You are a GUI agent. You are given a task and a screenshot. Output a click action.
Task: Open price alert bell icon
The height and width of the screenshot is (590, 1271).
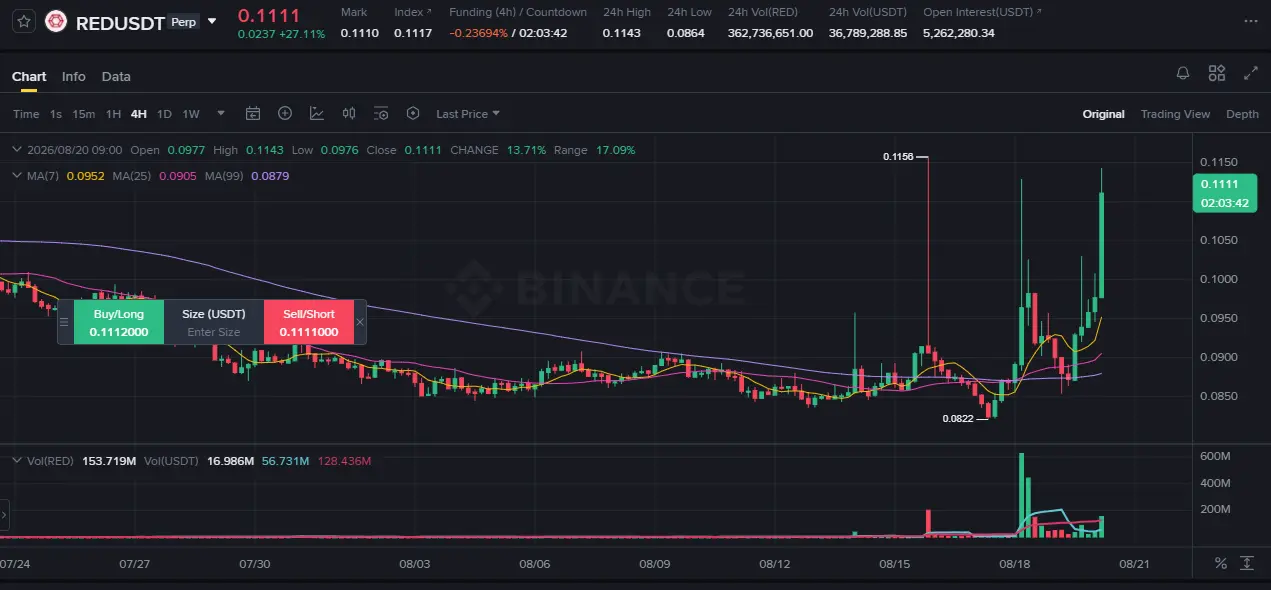[1183, 73]
